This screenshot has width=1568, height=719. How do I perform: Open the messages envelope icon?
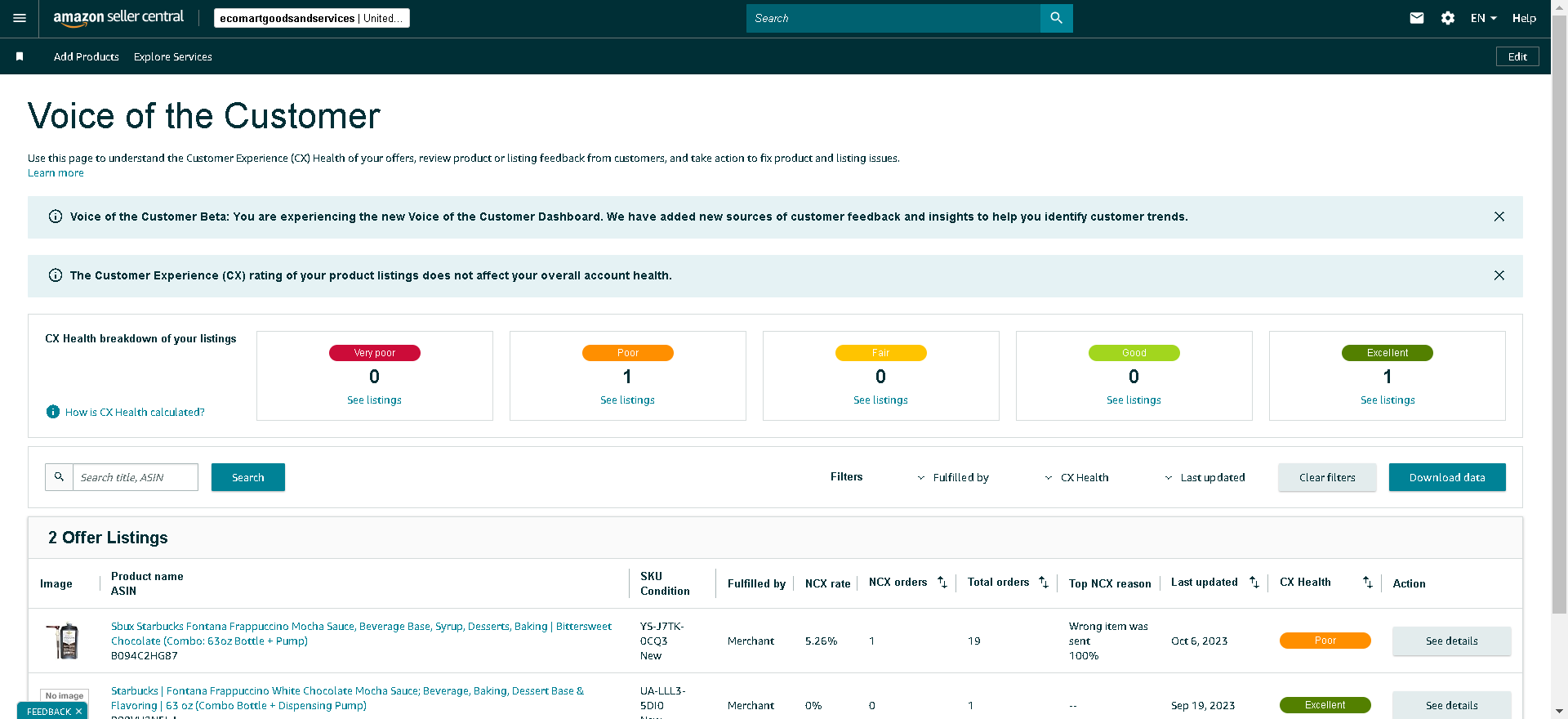pyautogui.click(x=1417, y=18)
